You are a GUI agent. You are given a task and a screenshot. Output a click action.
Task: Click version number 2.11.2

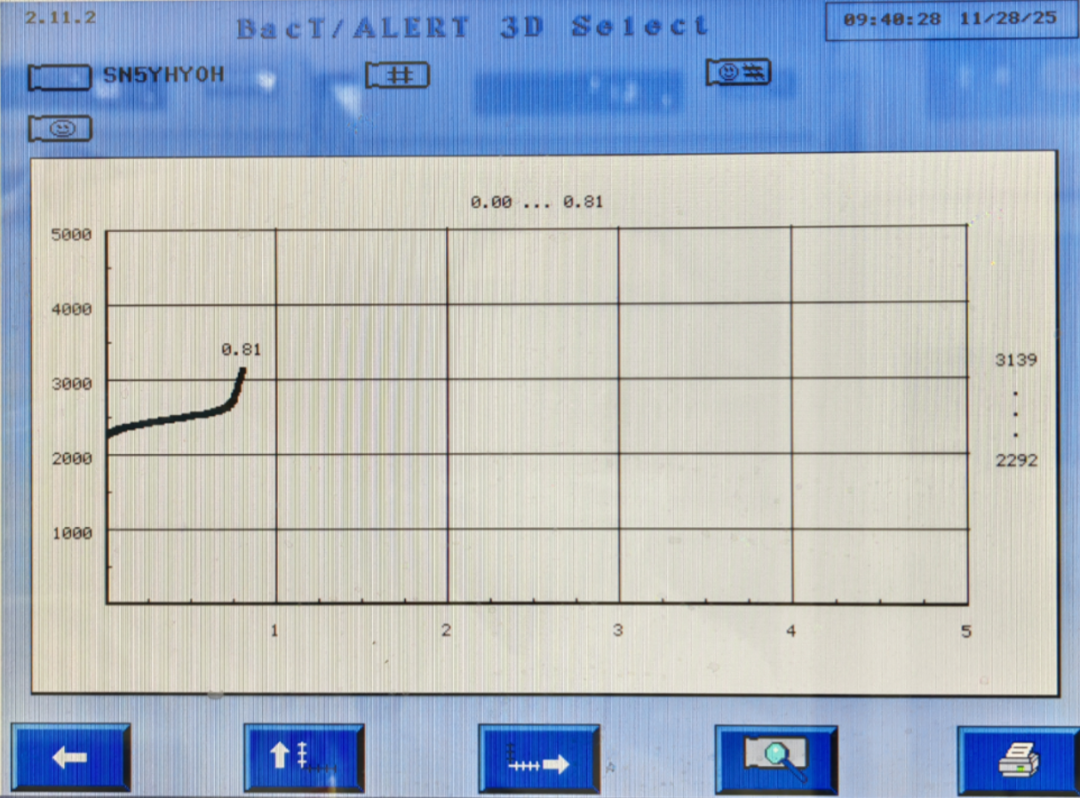(61, 17)
